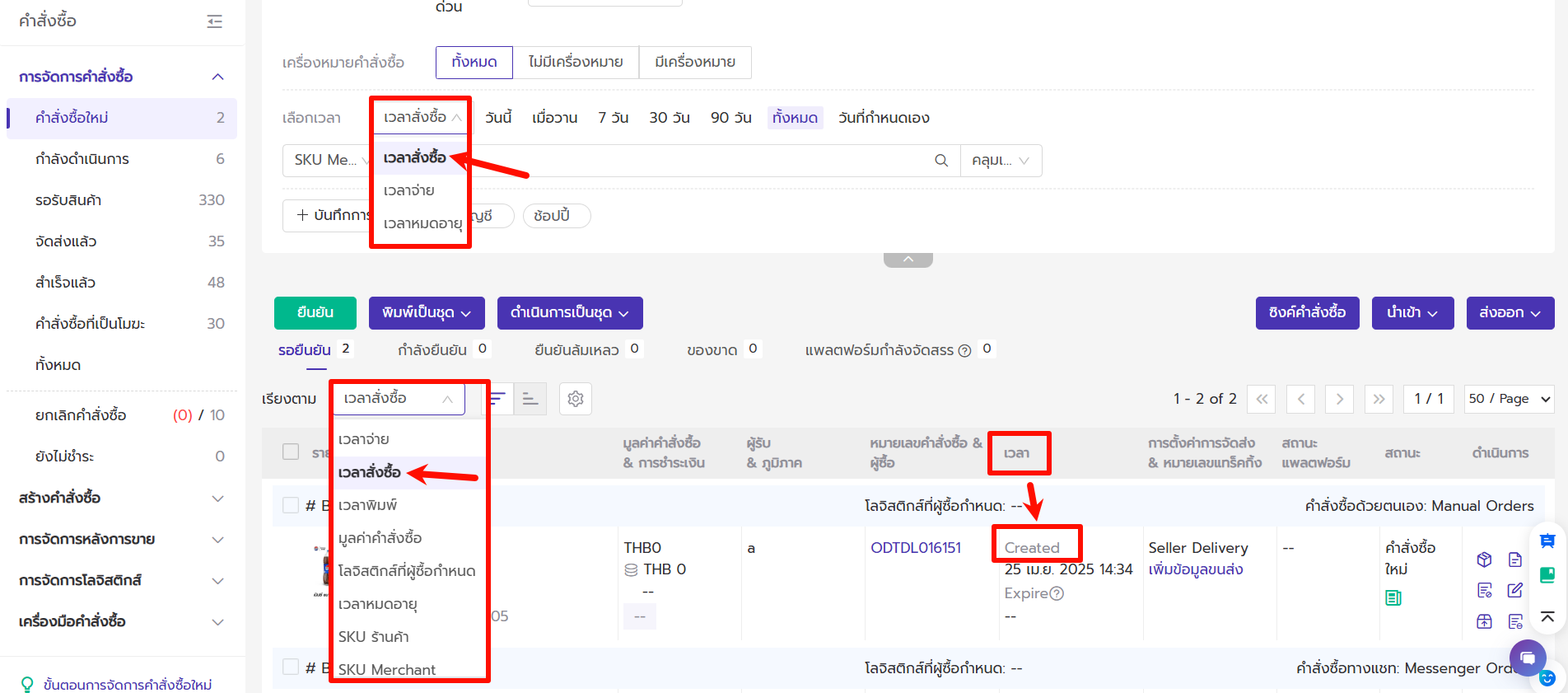Open order link ODTDL016151
The height and width of the screenshot is (693, 1568).
(916, 548)
